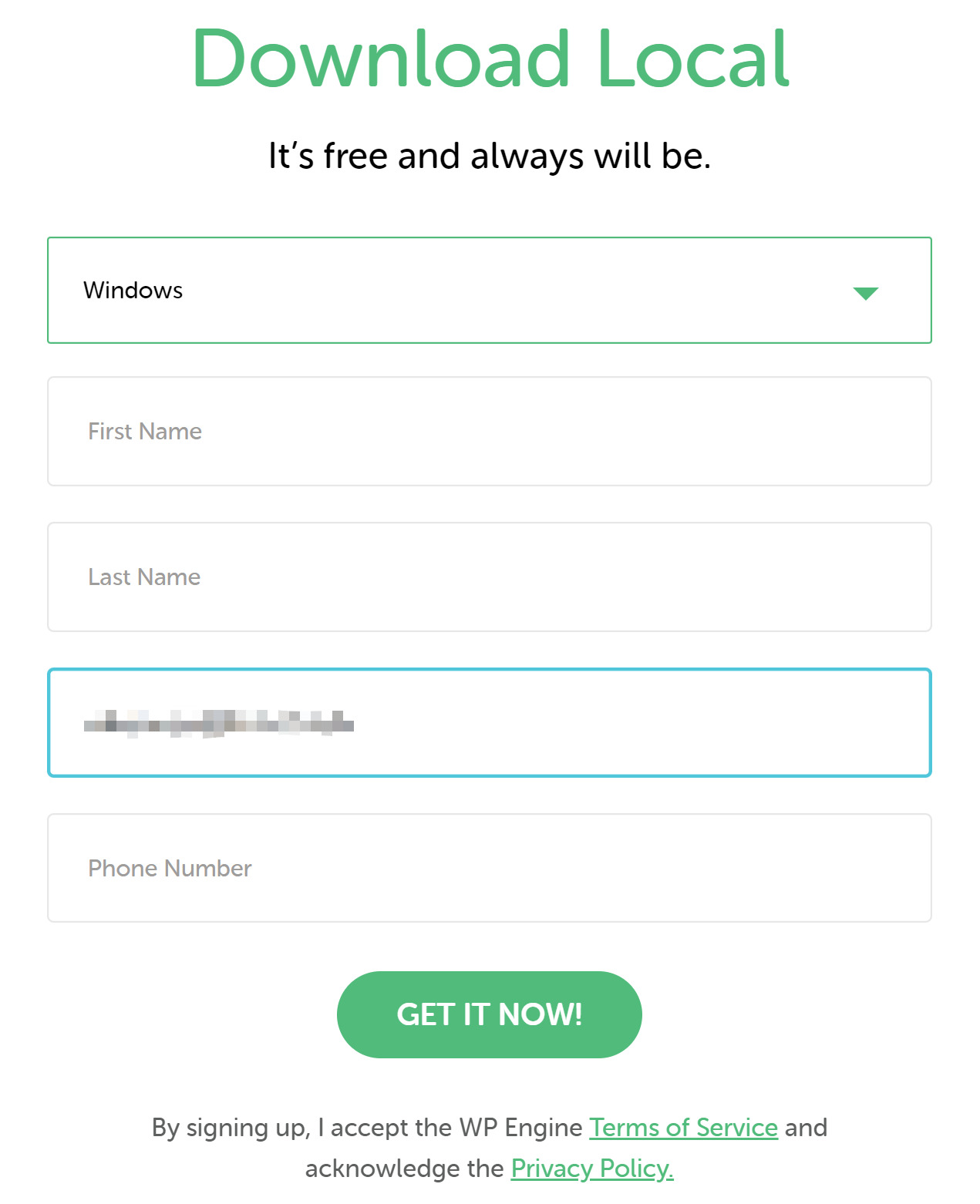
Task: Click the "It's free and always will be." subtitle
Action: tap(489, 156)
